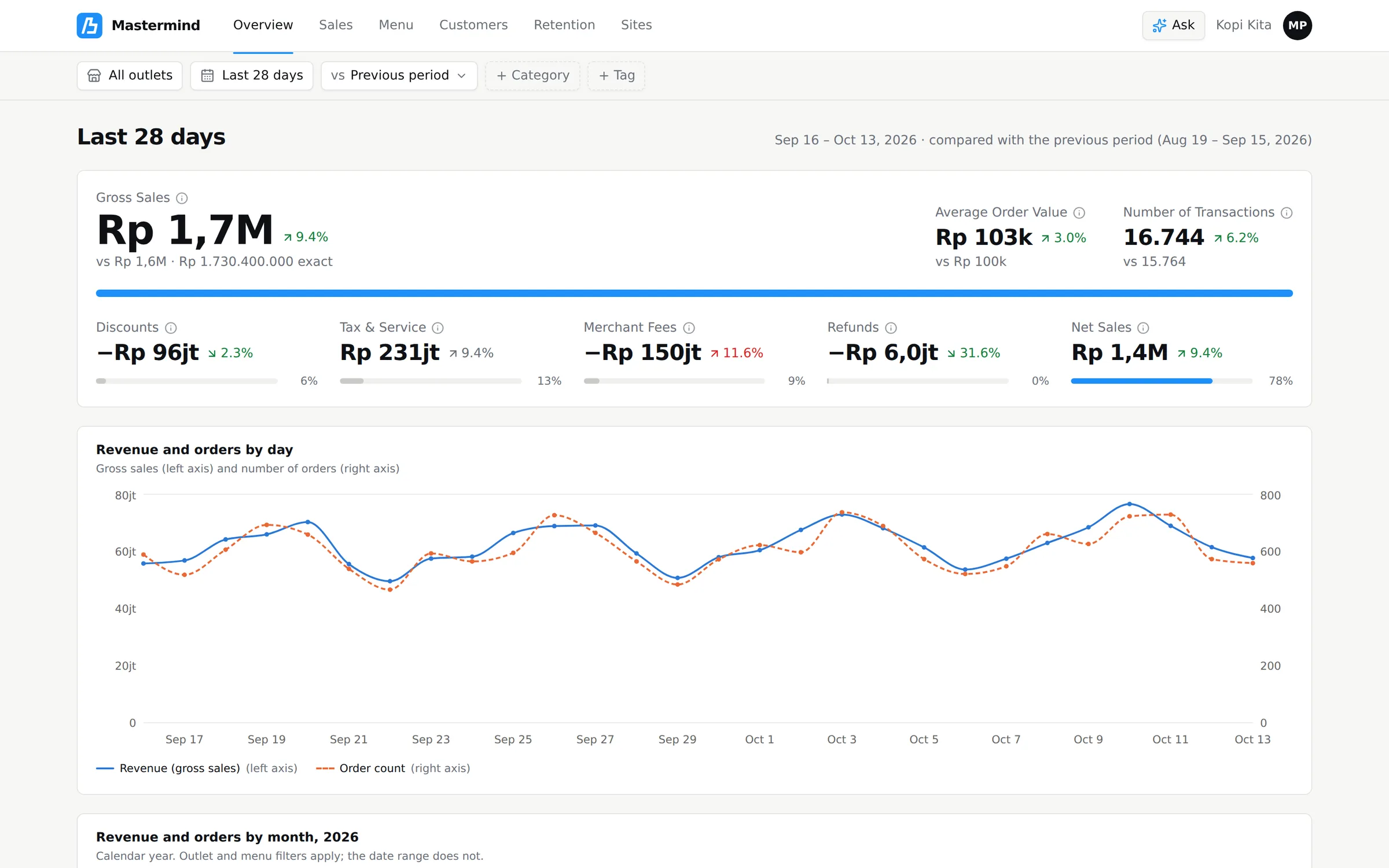Open the MP user avatar
This screenshot has width=1389, height=868.
pos(1297,25)
